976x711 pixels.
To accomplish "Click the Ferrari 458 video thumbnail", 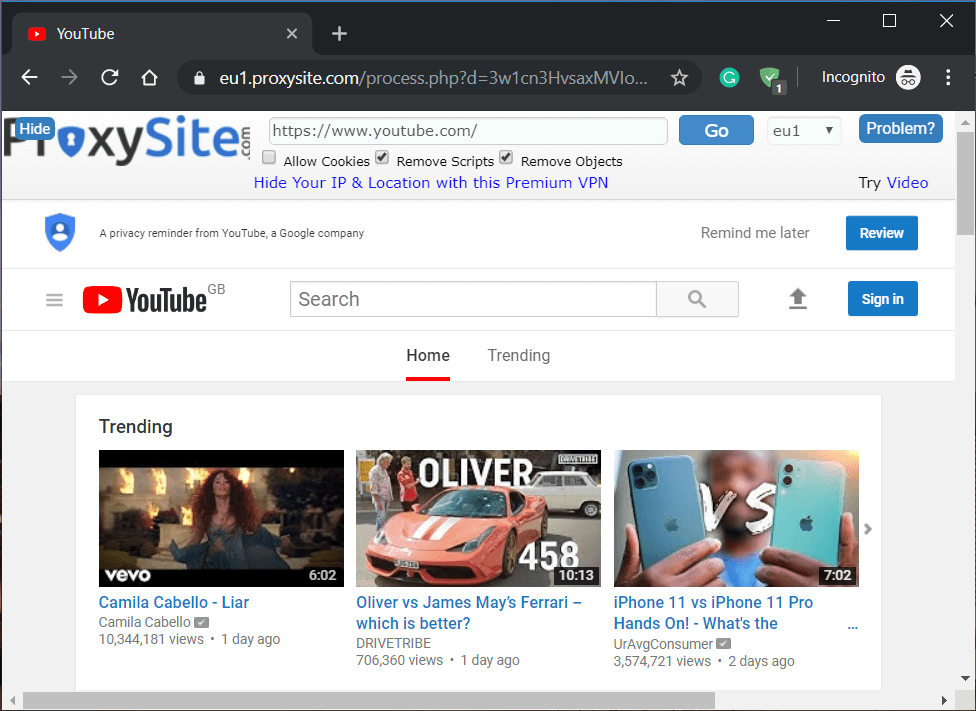I will (478, 518).
